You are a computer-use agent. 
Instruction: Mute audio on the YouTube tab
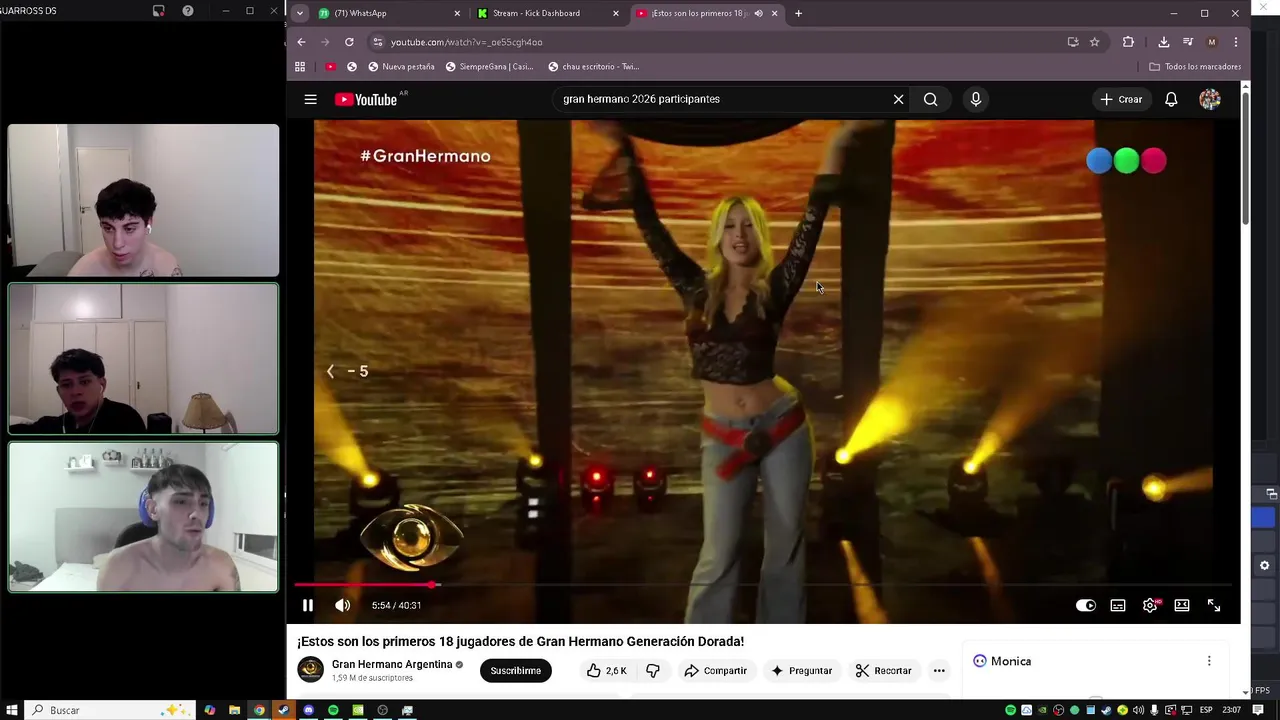(758, 13)
